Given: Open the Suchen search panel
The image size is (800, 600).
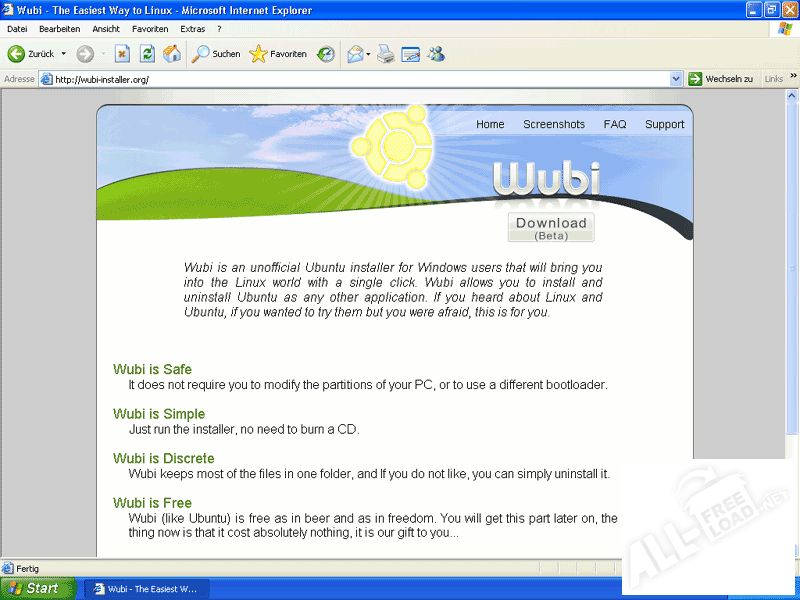Looking at the screenshot, I should (216, 54).
